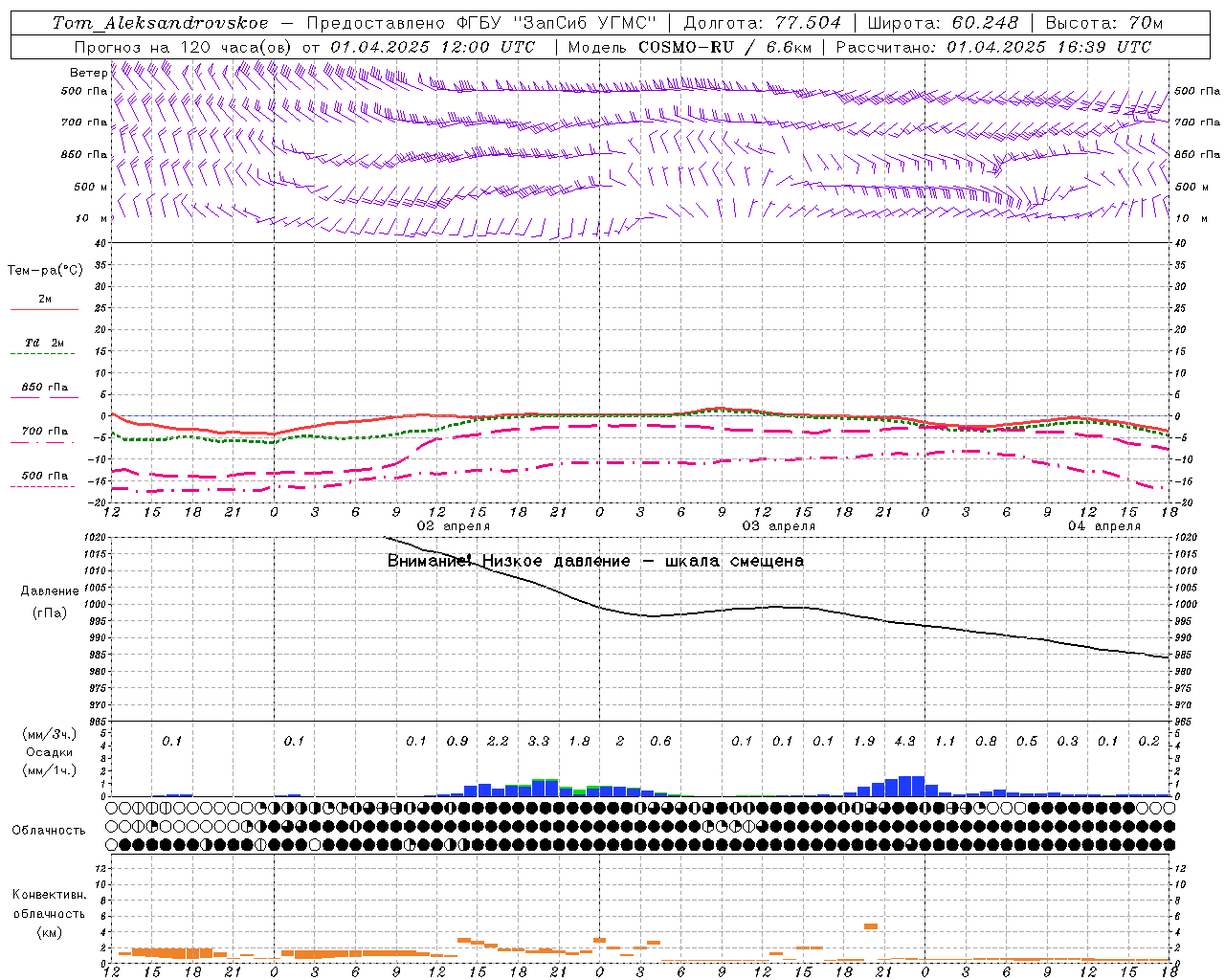Image resolution: width=1225 pixels, height=980 pixels.
Task: Click the 3-hour precipitation value 0.6
Action: 660,741
